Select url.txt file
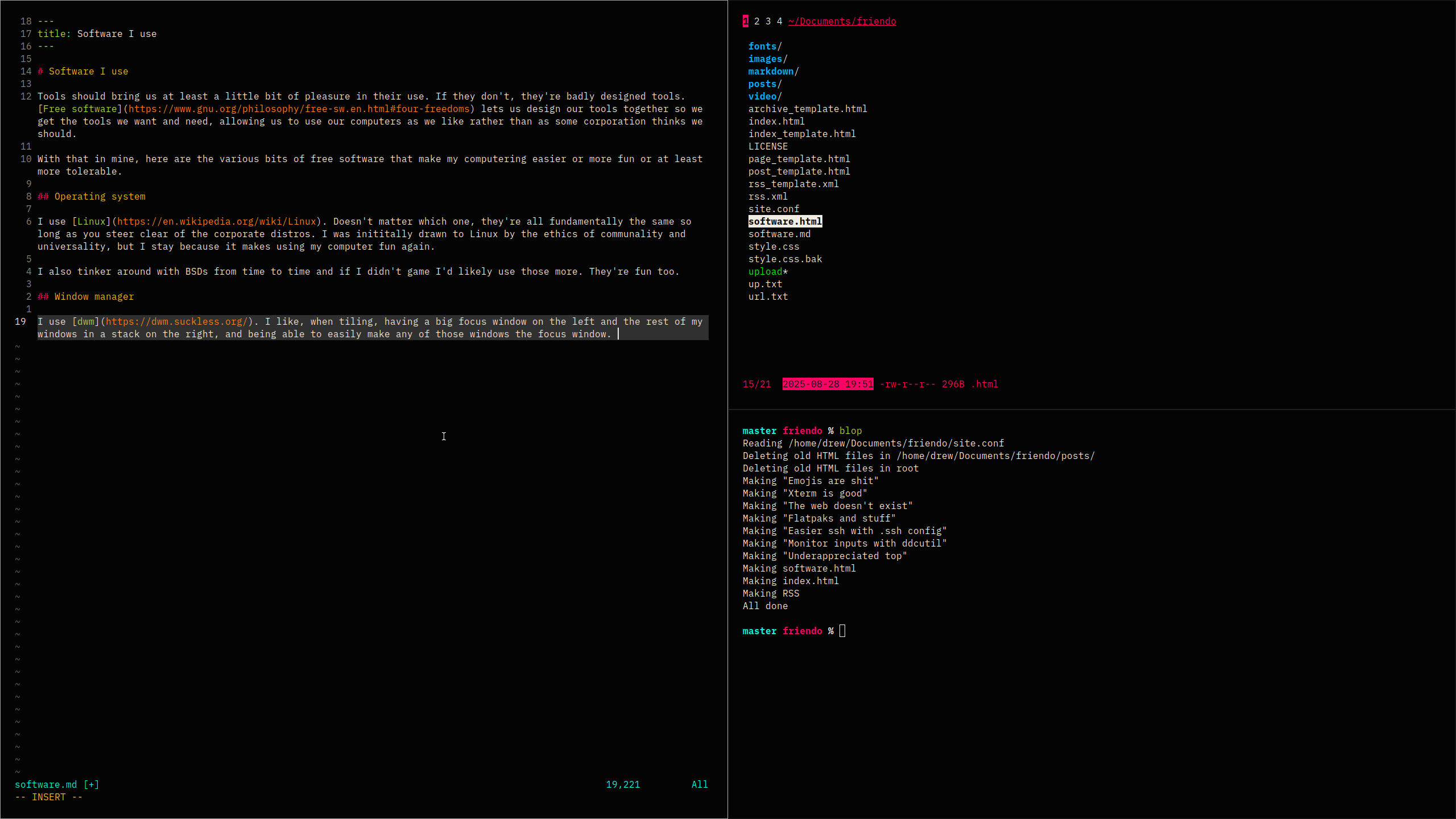 click(768, 296)
